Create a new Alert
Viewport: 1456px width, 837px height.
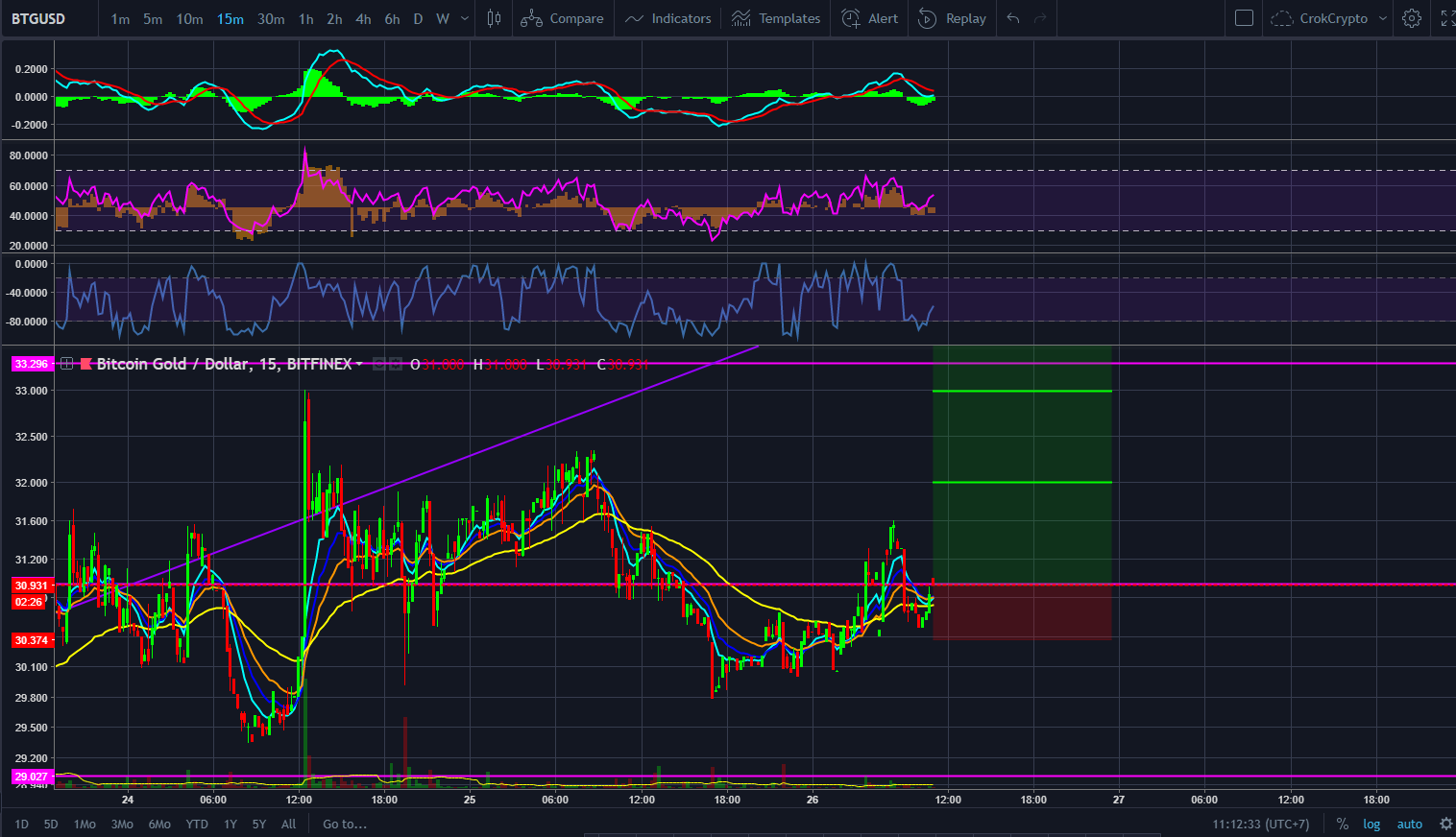(870, 18)
